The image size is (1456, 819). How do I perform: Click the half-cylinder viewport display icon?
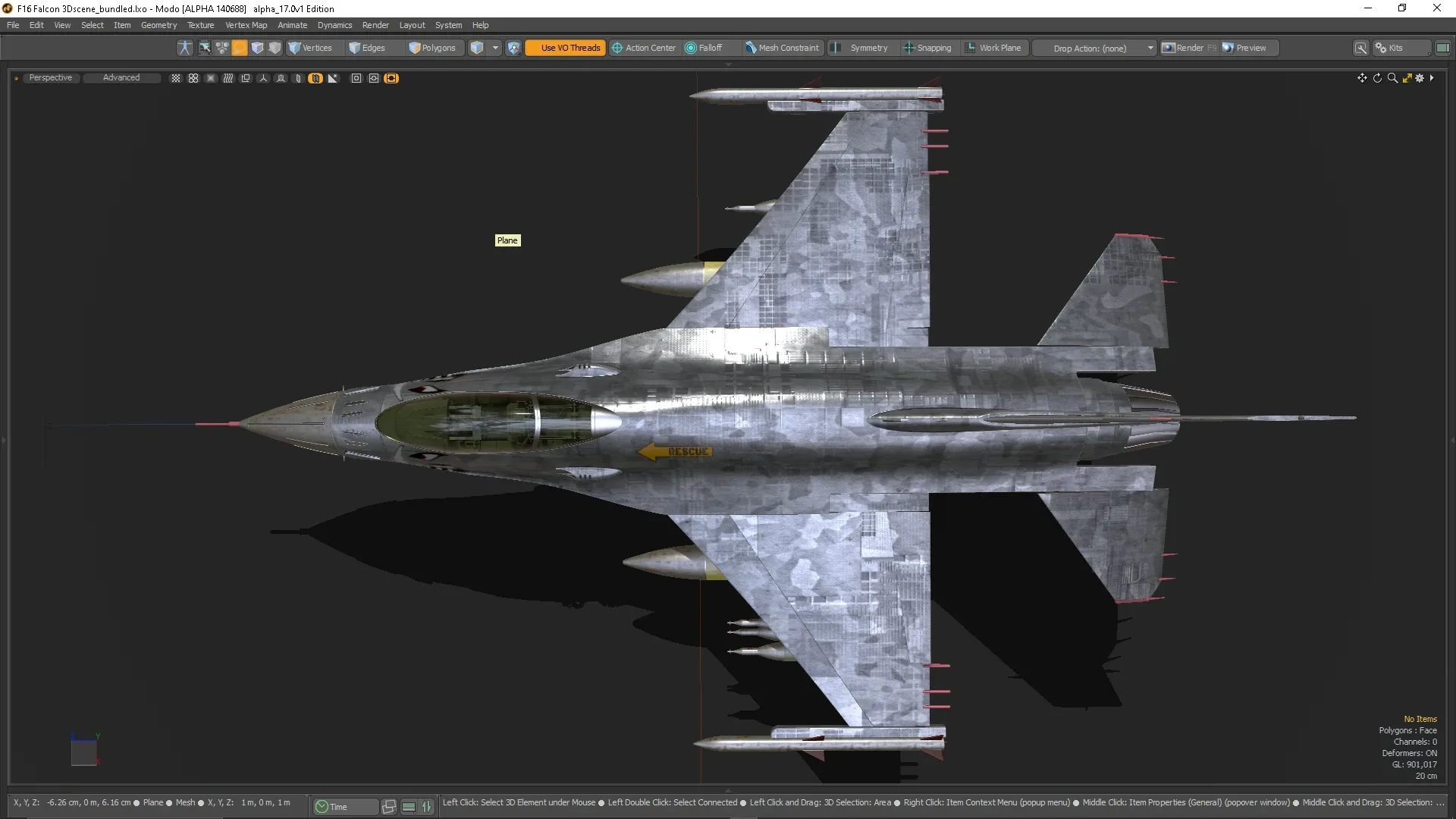point(298,78)
